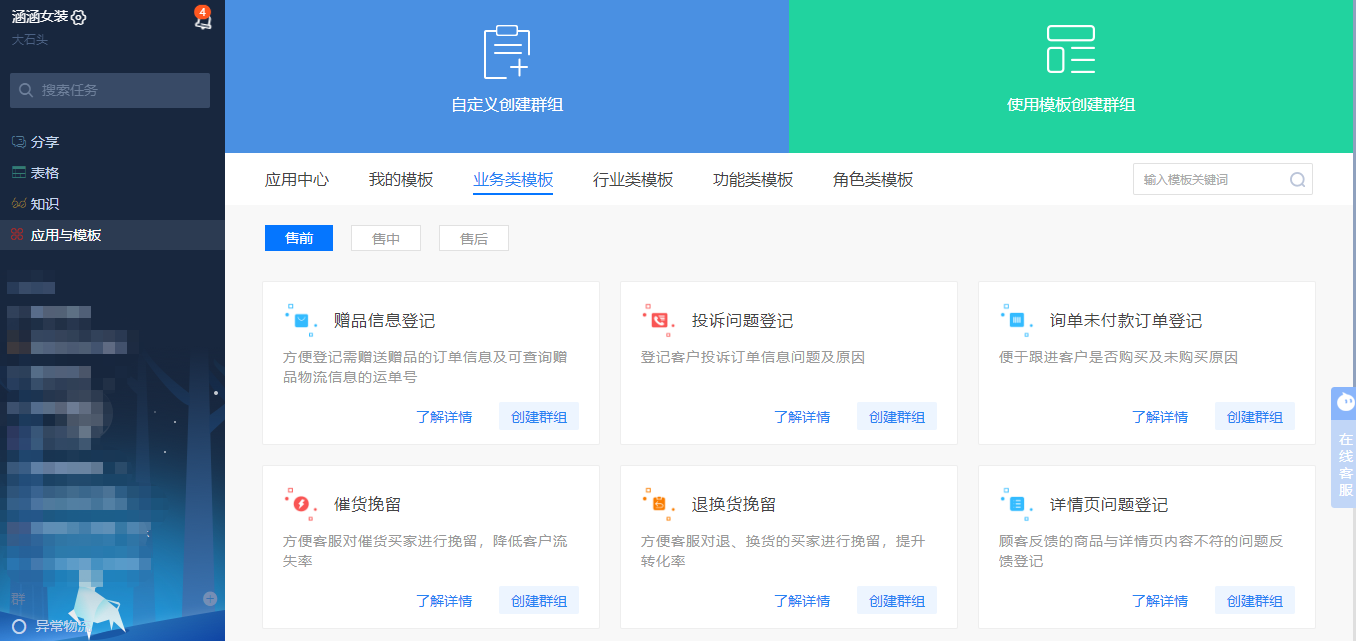Image resolution: width=1356 pixels, height=641 pixels.
Task: Open the notification bell with badge 4
Action: tap(202, 20)
